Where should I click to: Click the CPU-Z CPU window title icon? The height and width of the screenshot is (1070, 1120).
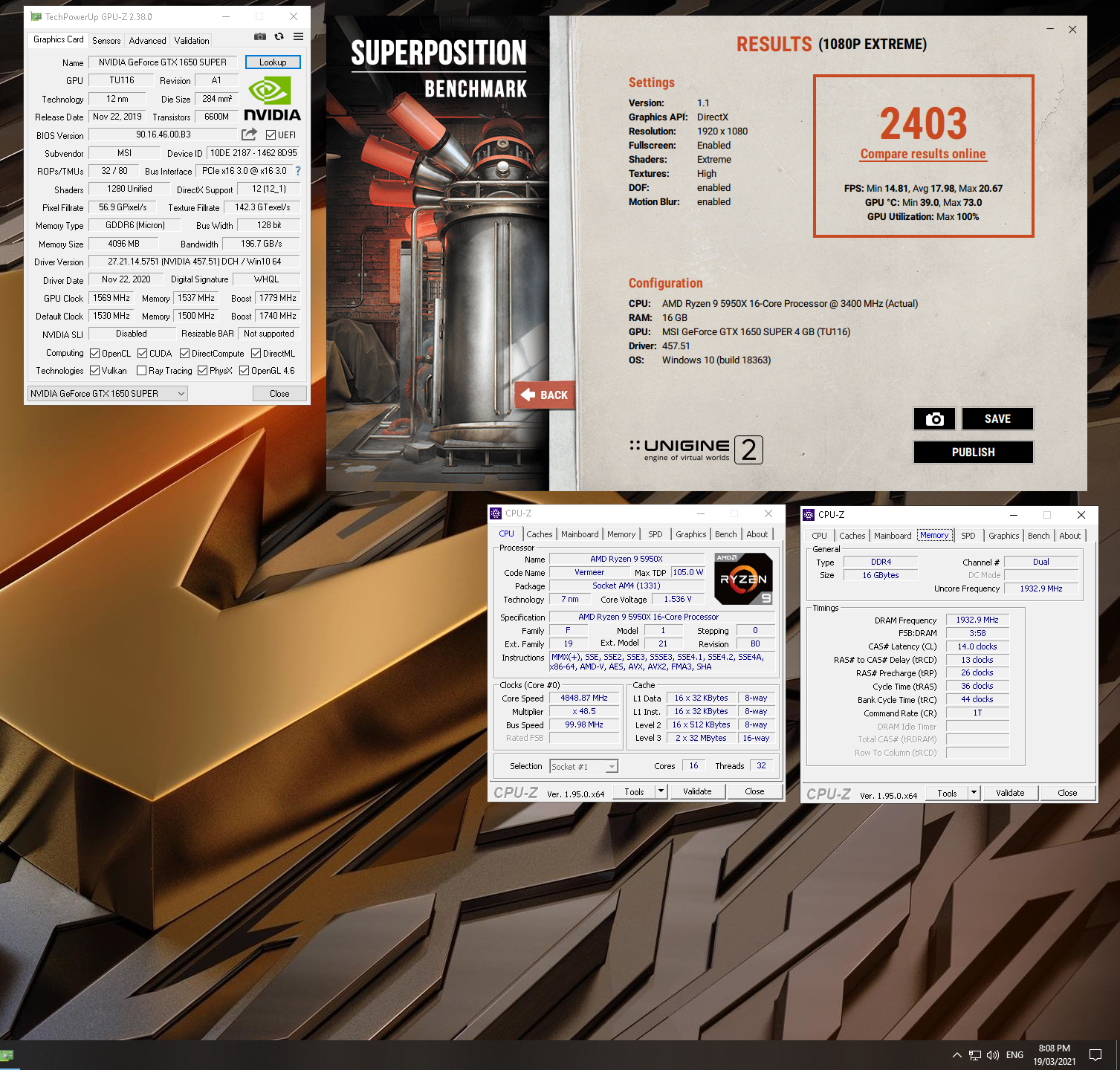tap(496, 513)
